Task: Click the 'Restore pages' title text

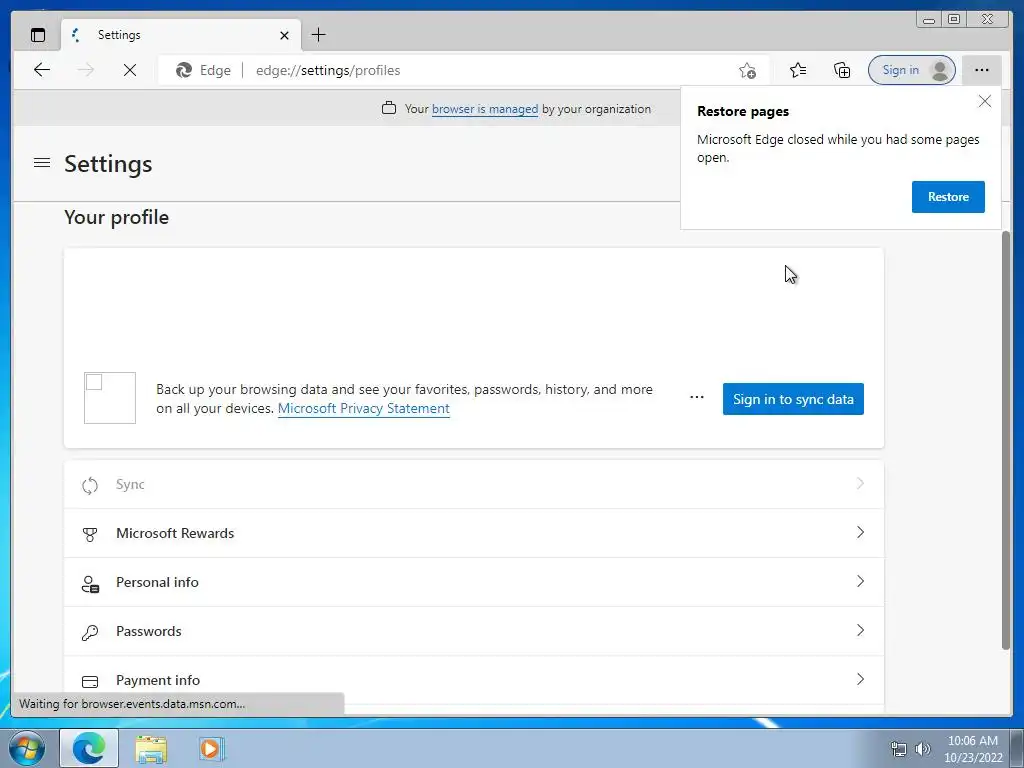Action: (743, 112)
